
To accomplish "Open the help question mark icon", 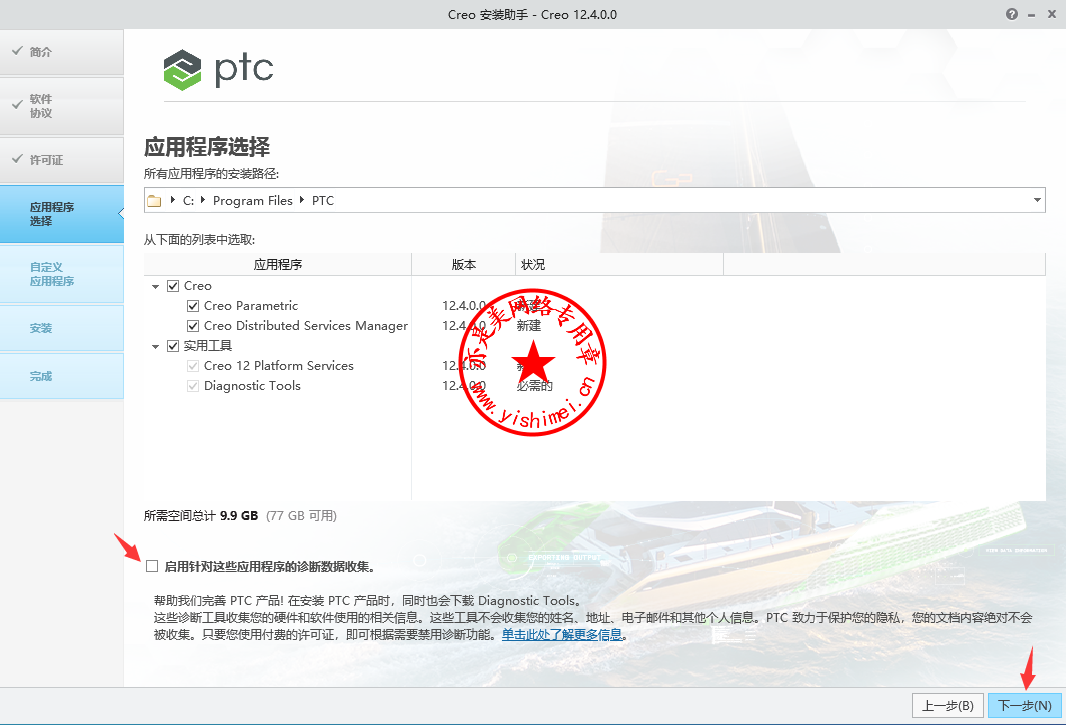I will 1012,14.
